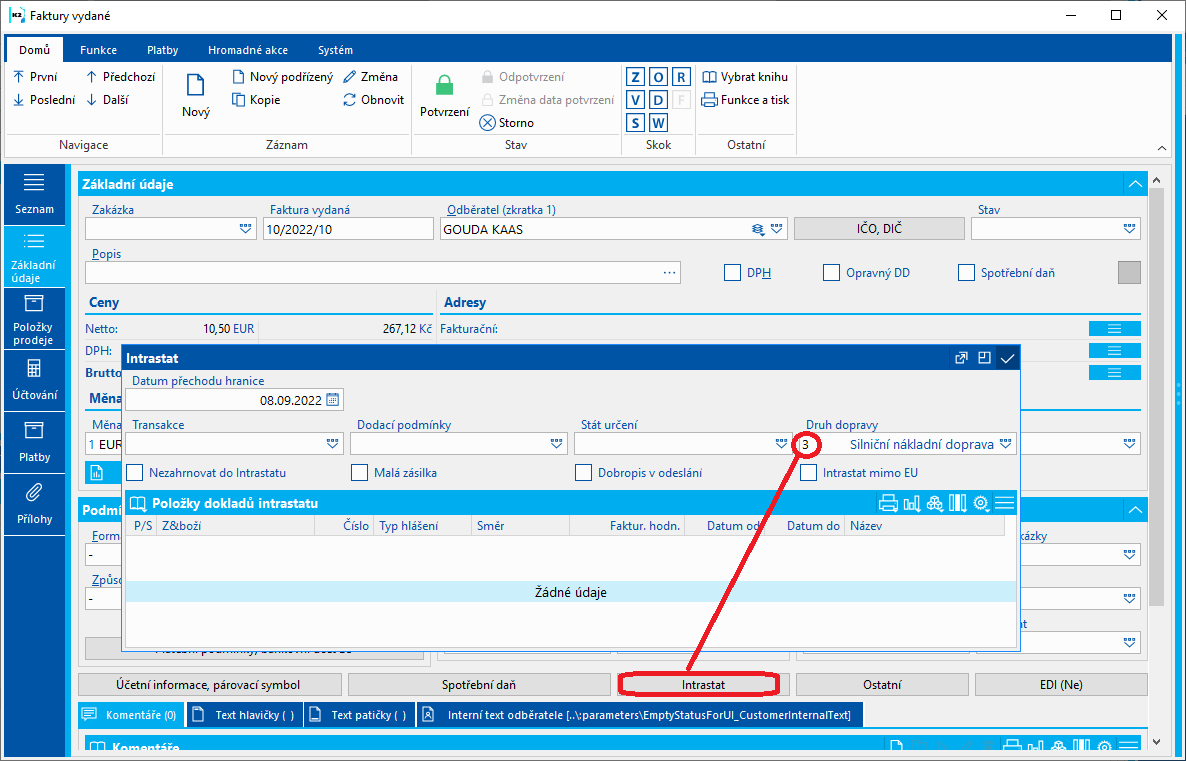Open Přílohy attachments in sidebar
The image size is (1186, 761).
click(34, 505)
